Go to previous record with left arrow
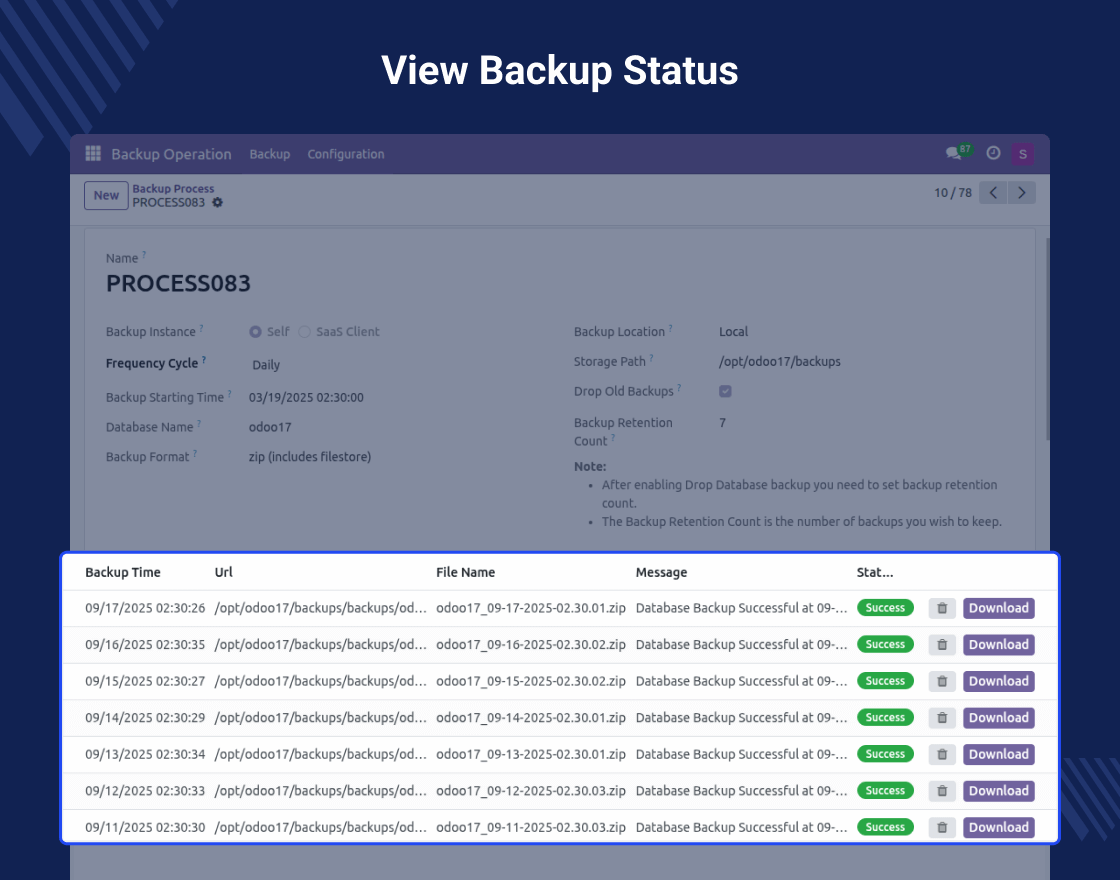This screenshot has height=880, width=1120. [993, 193]
